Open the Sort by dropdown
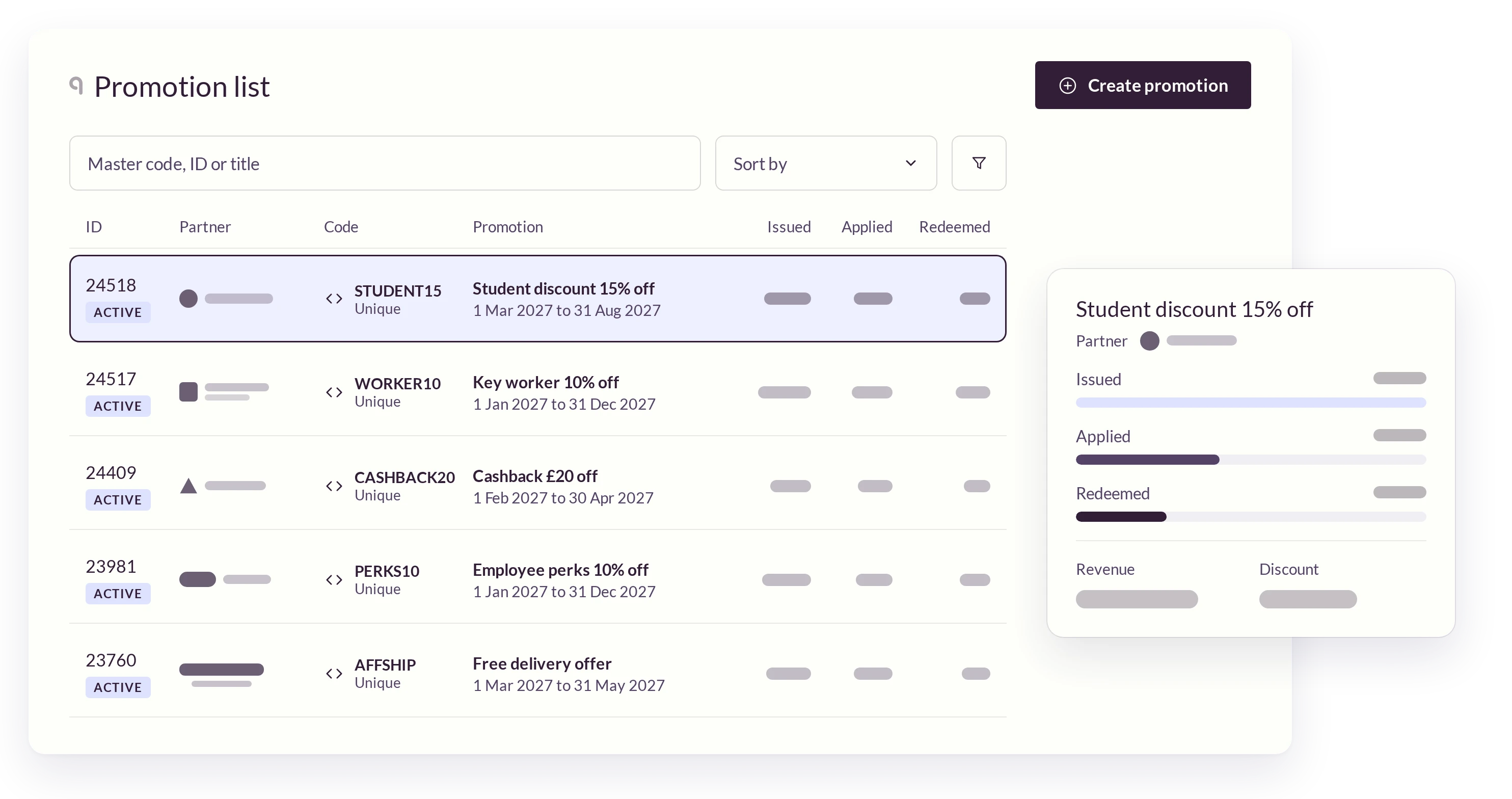The width and height of the screenshot is (1512, 799). 826,163
